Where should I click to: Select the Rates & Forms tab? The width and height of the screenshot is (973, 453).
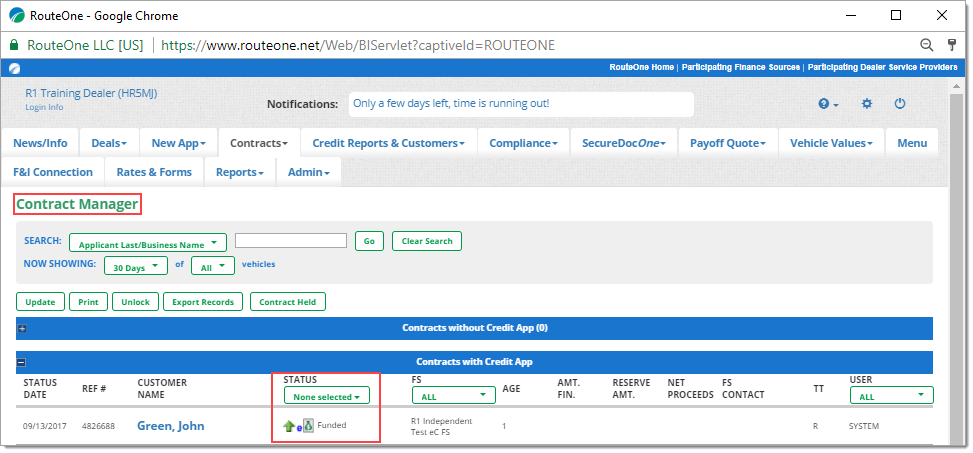pyautogui.click(x=155, y=172)
